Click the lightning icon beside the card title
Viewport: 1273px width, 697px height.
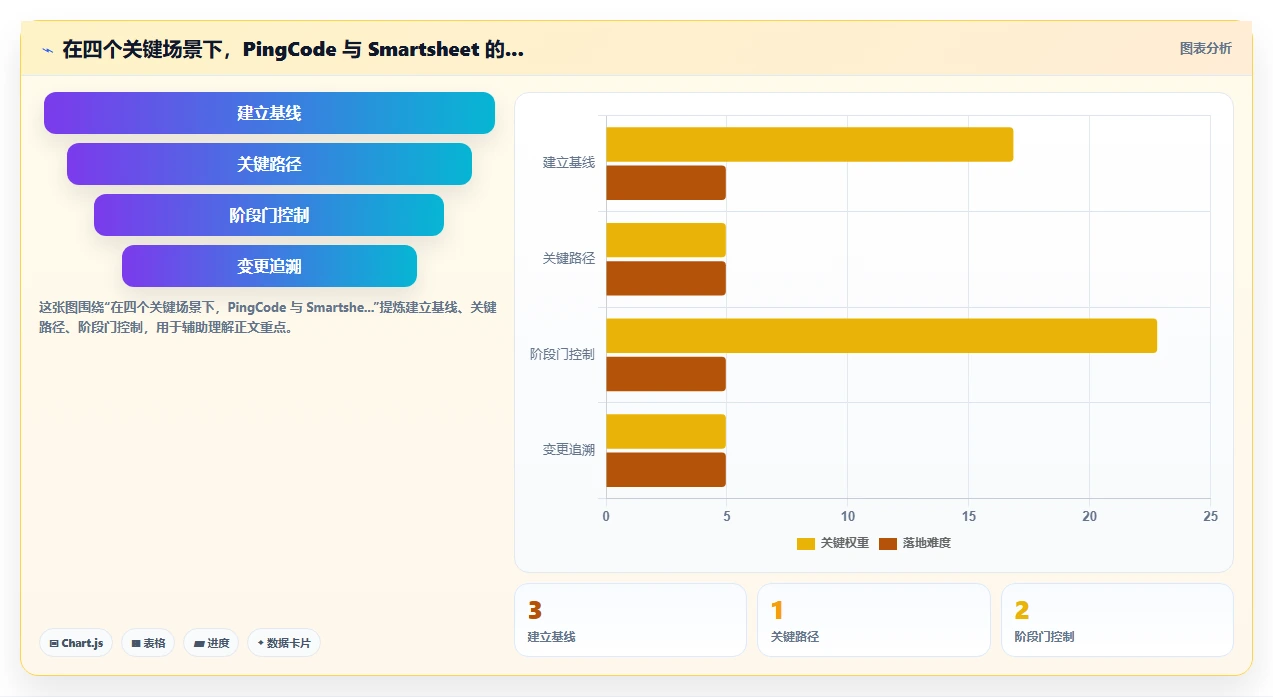click(48, 49)
